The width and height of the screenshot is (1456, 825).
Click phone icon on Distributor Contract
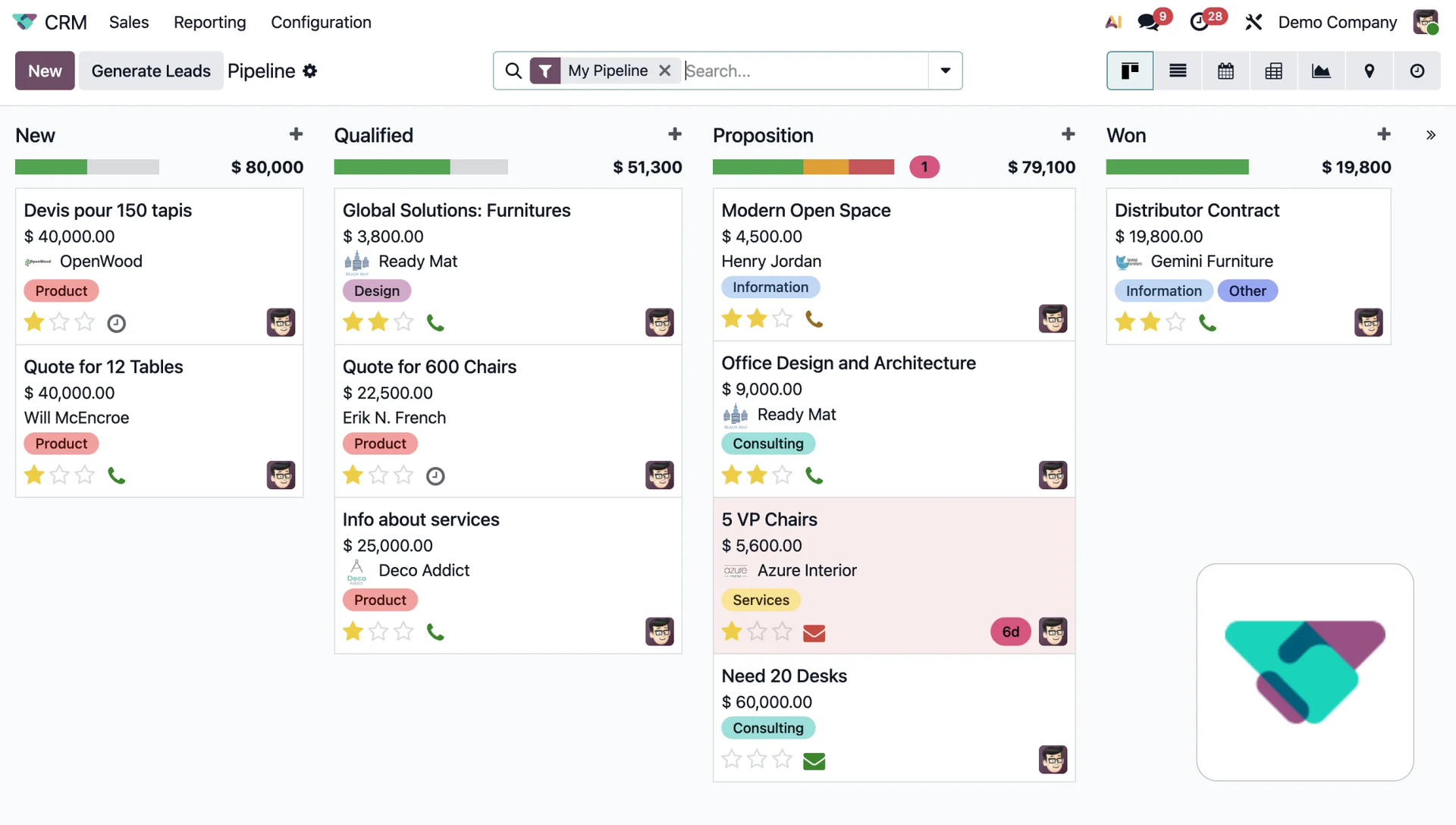pos(1207,323)
